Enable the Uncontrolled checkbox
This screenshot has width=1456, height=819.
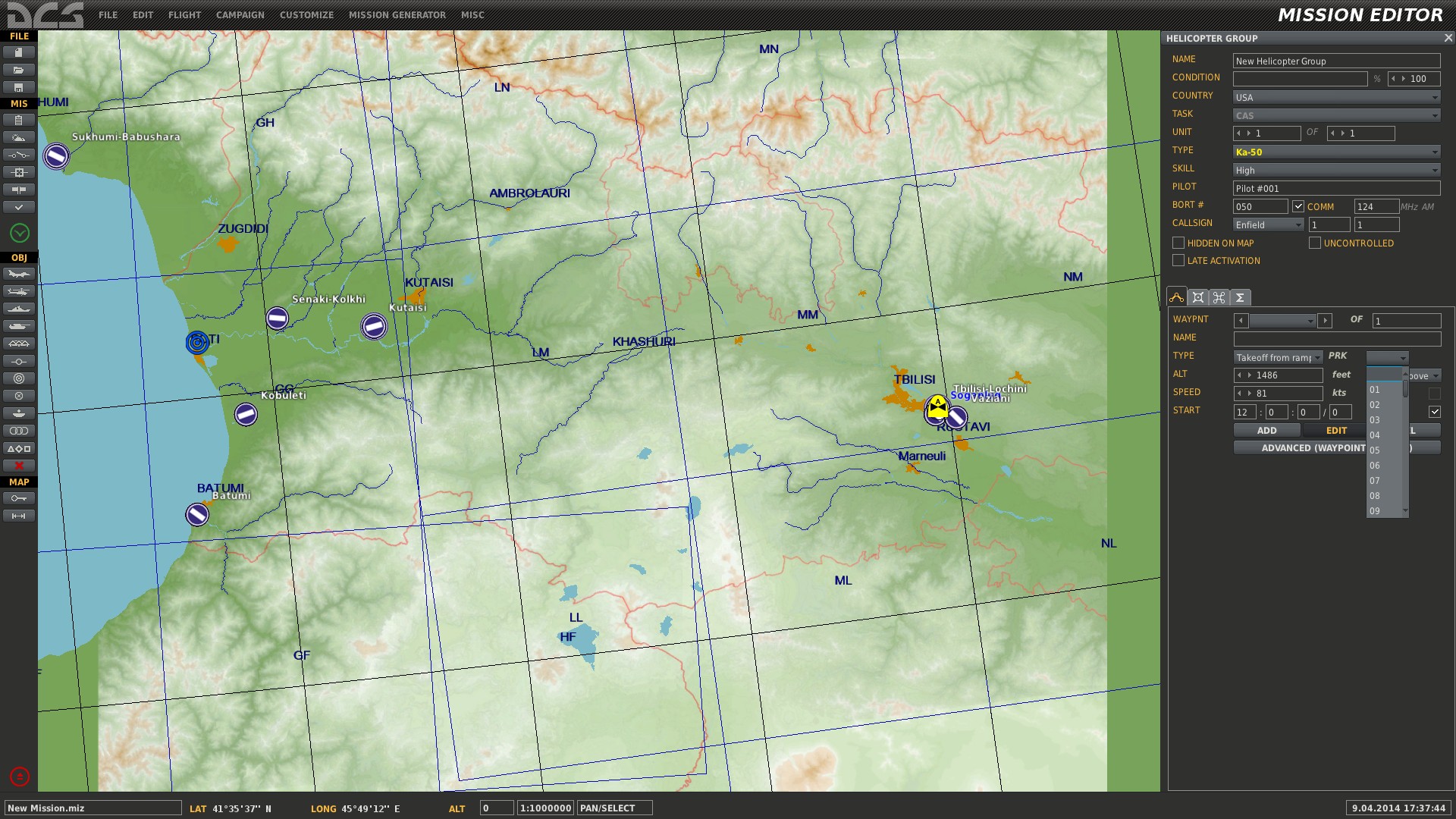click(x=1315, y=243)
